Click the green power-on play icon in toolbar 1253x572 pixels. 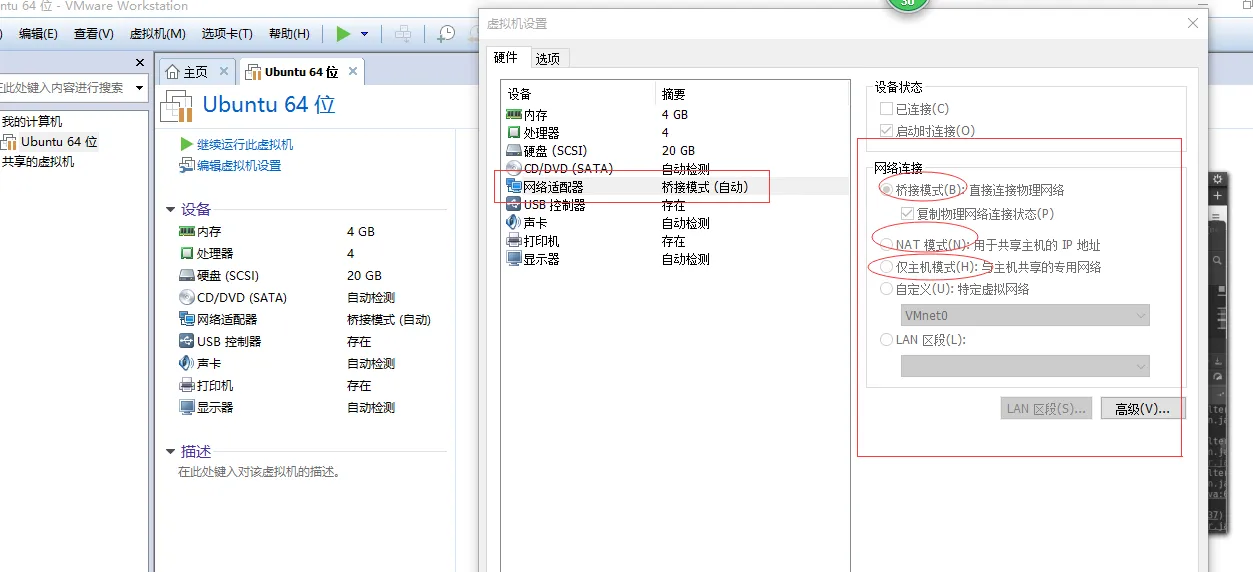pos(343,34)
